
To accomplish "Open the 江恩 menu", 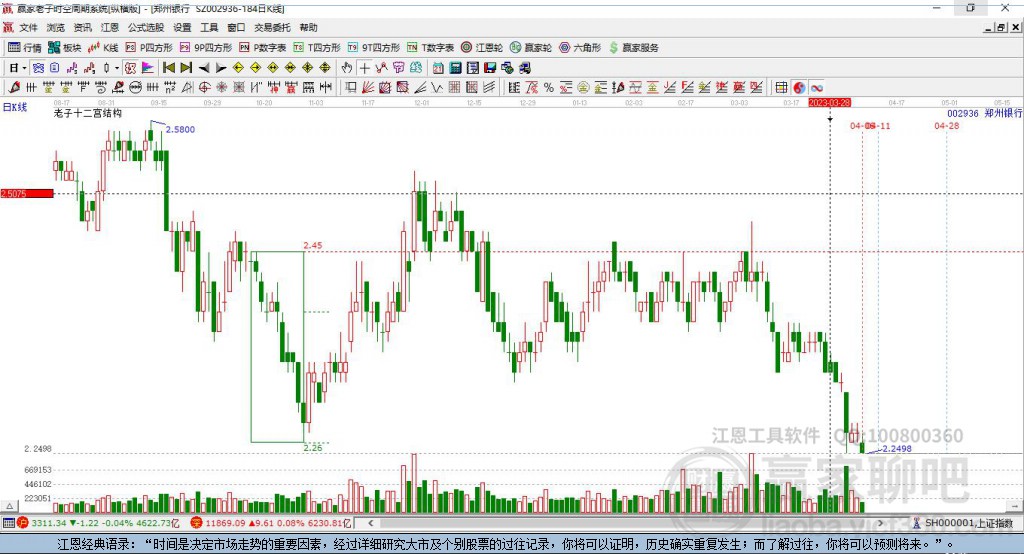I will 110,27.
